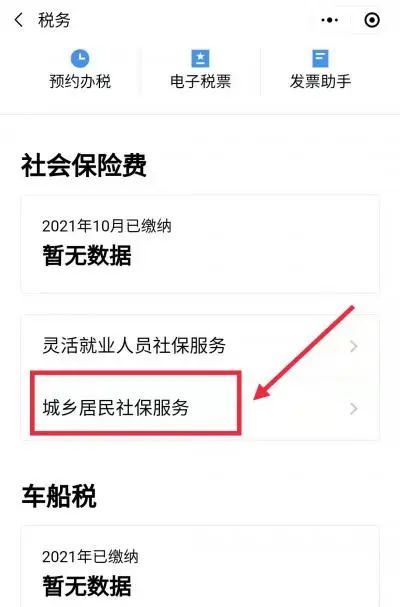400x607 pixels.
Task: Open the 预约办税 label
Action: pos(80,81)
